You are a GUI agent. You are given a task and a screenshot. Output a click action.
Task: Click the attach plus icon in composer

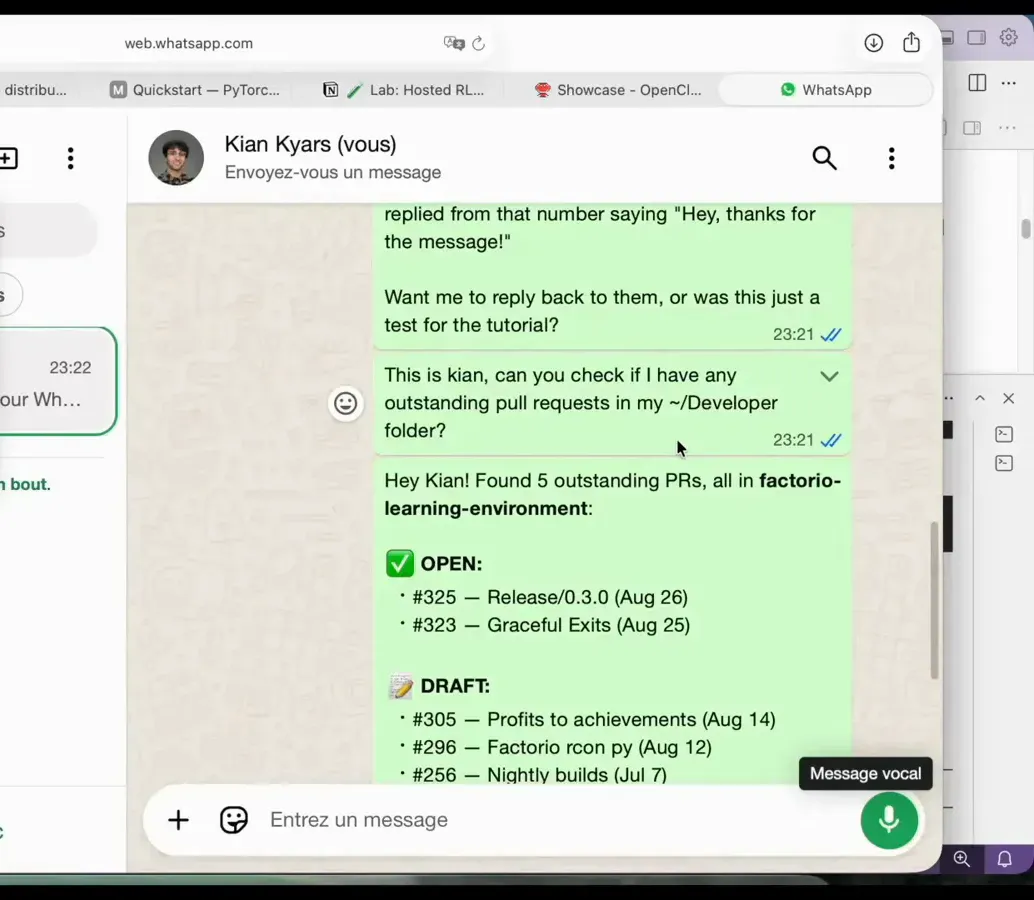click(x=178, y=820)
